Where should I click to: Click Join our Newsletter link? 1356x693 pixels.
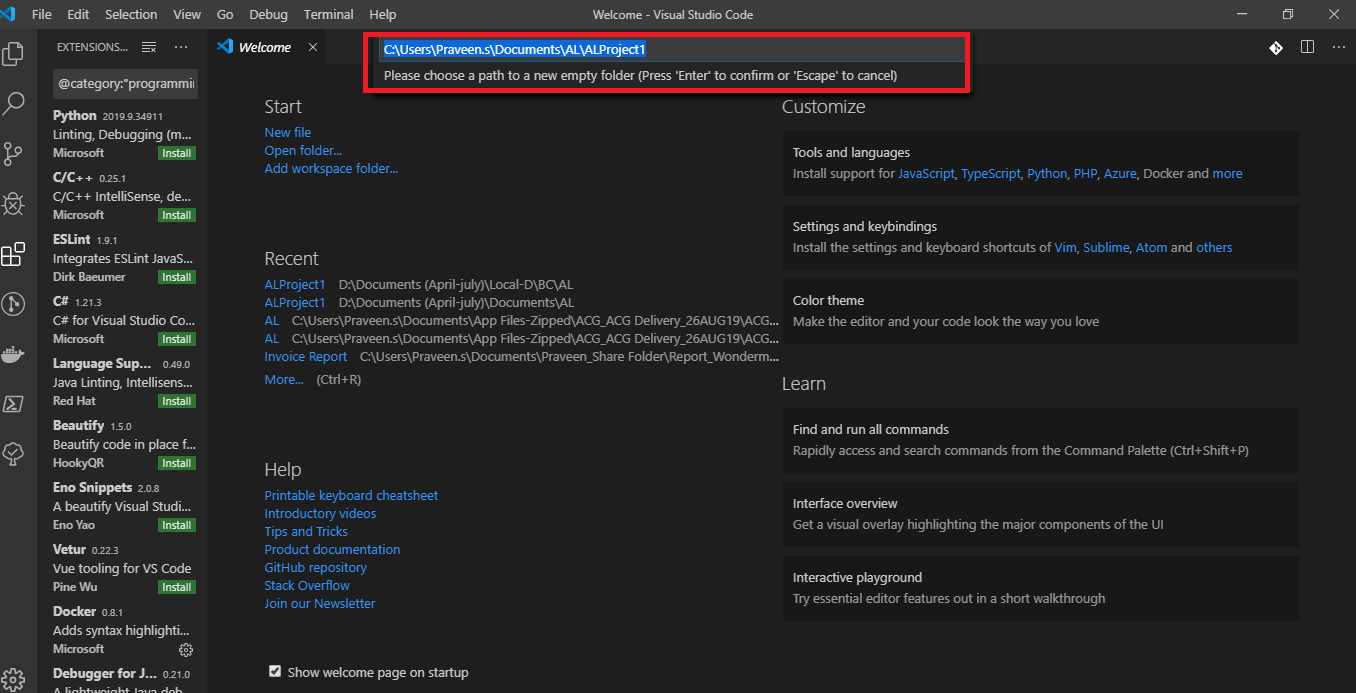pos(320,603)
